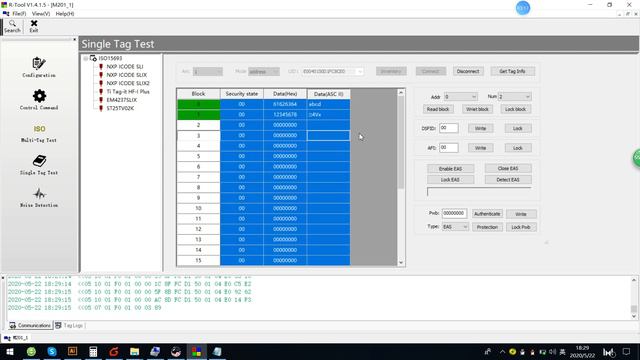Focus the DSFID input field
Viewport: 640px width, 360px height.
[x=449, y=128]
